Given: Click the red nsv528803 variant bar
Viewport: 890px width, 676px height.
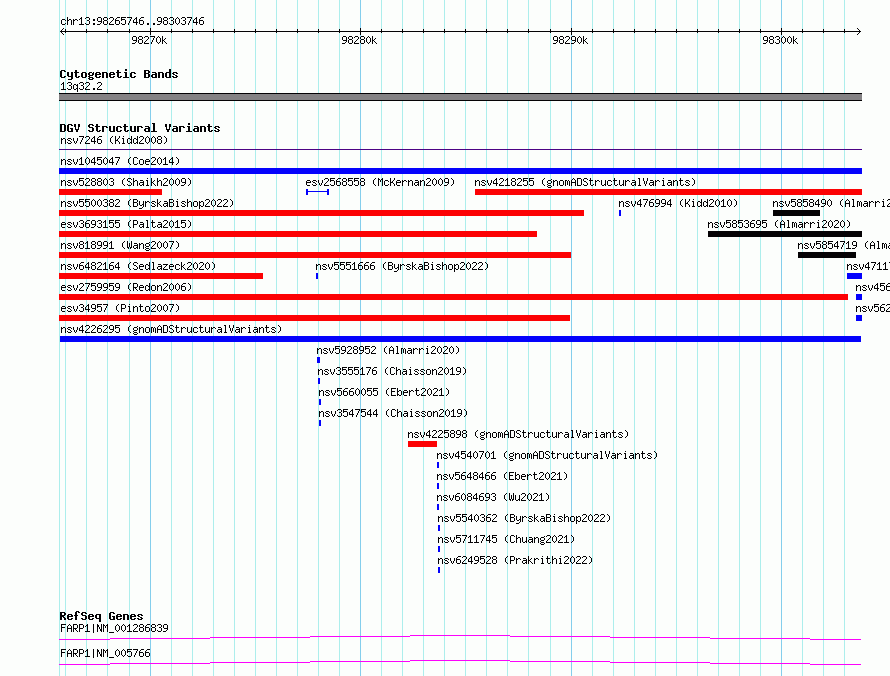Looking at the screenshot, I should 111,192.
